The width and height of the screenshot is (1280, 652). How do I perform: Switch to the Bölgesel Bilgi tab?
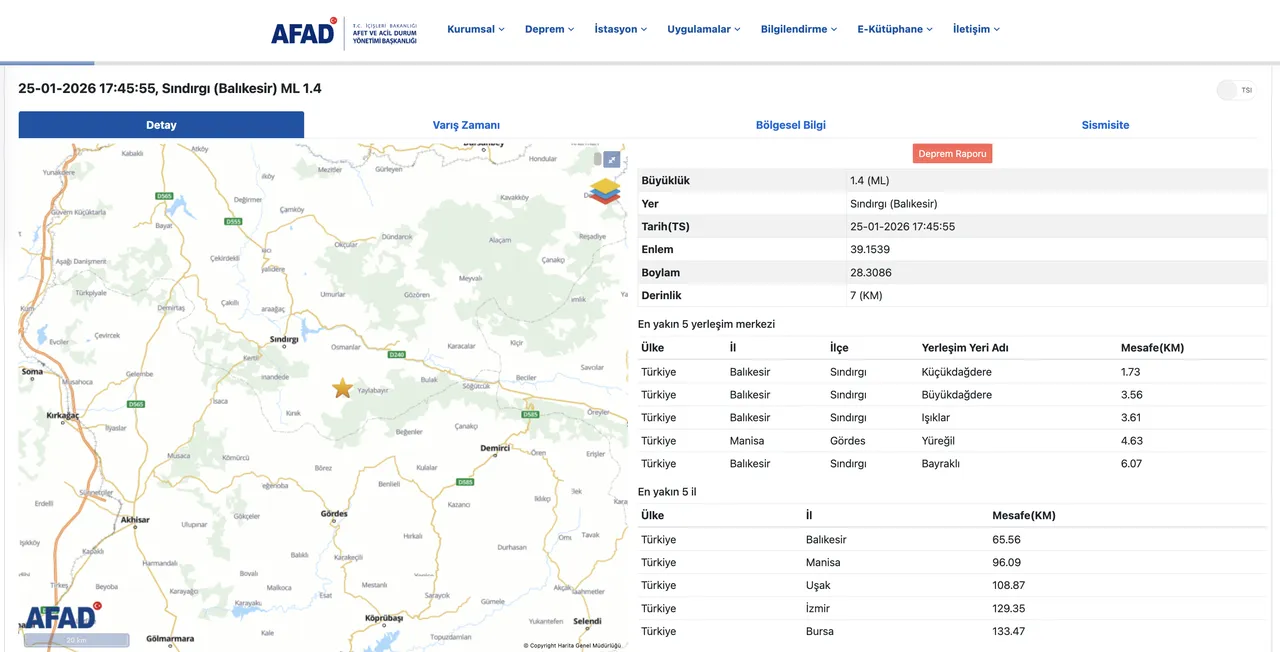tap(790, 125)
